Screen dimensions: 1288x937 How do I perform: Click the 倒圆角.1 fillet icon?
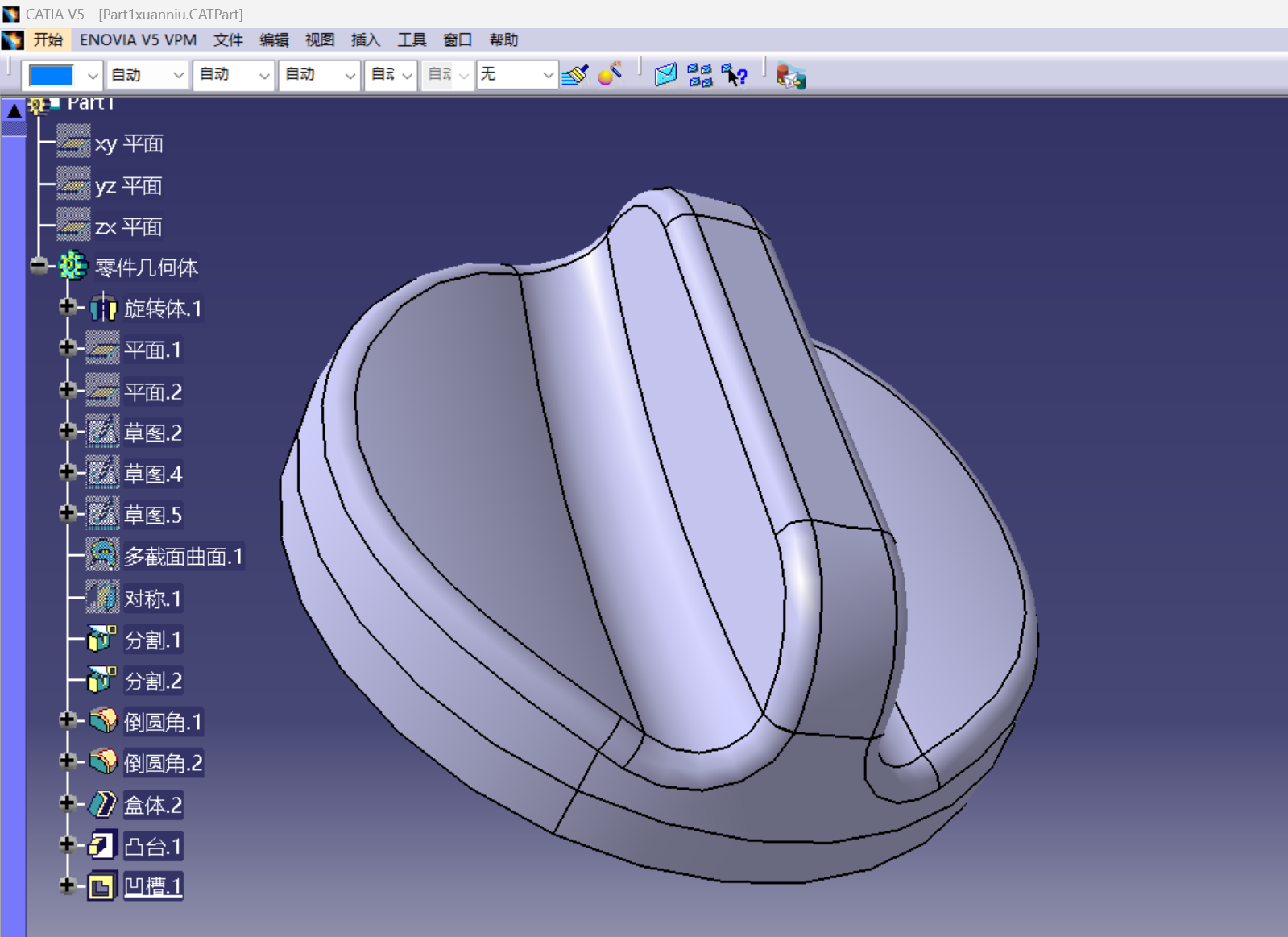tap(103, 719)
